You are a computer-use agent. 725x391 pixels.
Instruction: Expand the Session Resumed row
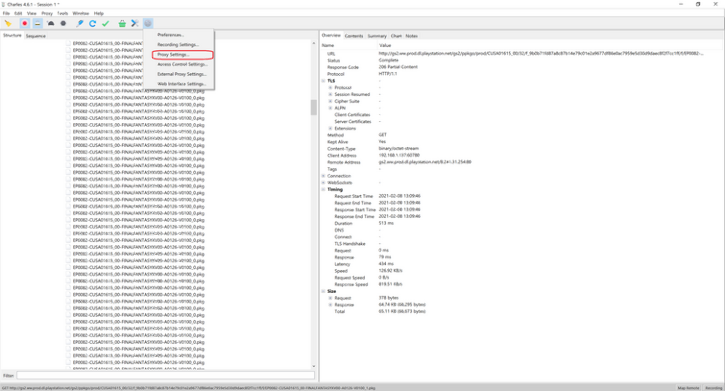point(330,94)
